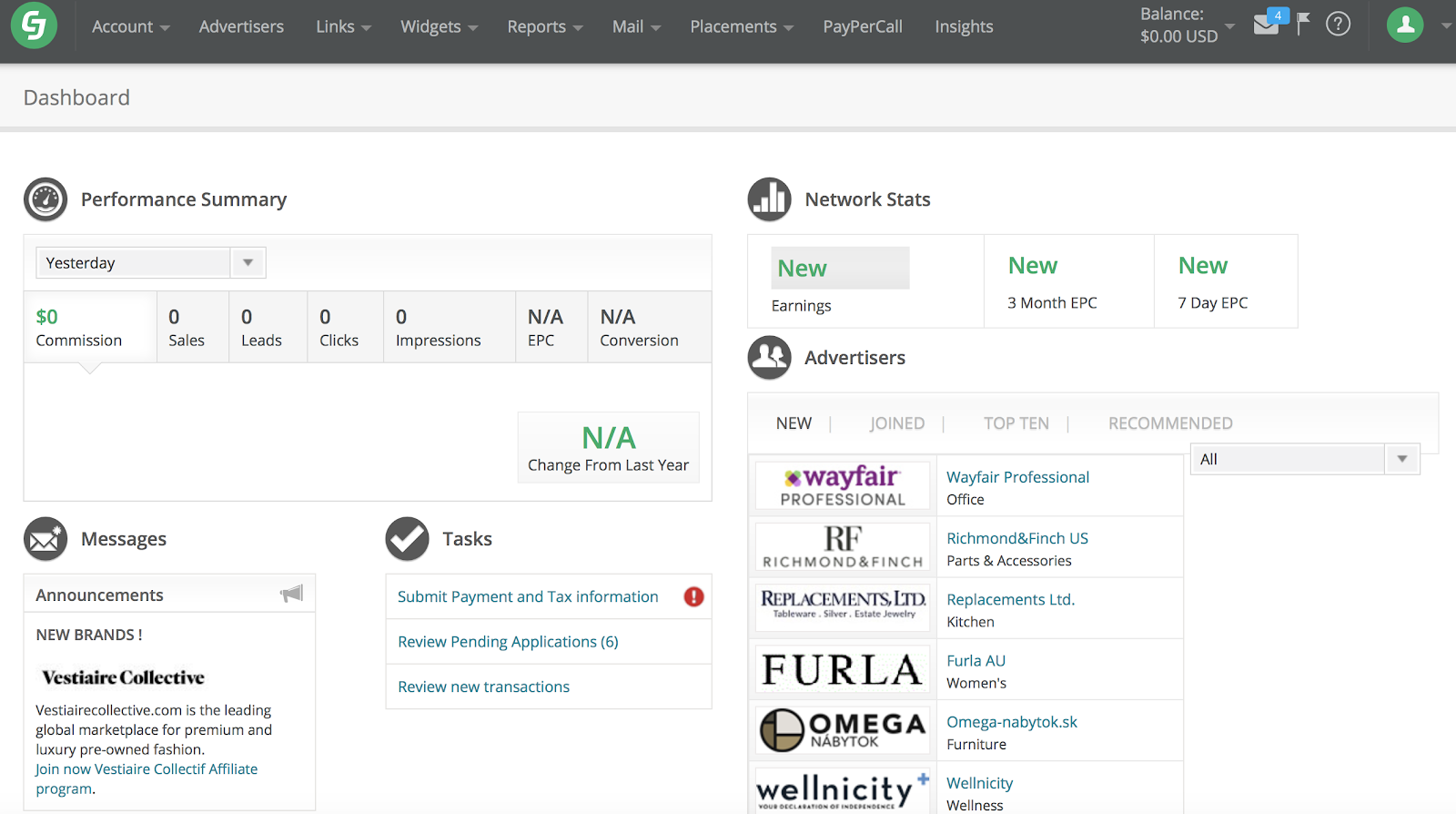This screenshot has width=1456, height=814.
Task: Open the All advertisers filter dropdown
Action: (x=1305, y=459)
